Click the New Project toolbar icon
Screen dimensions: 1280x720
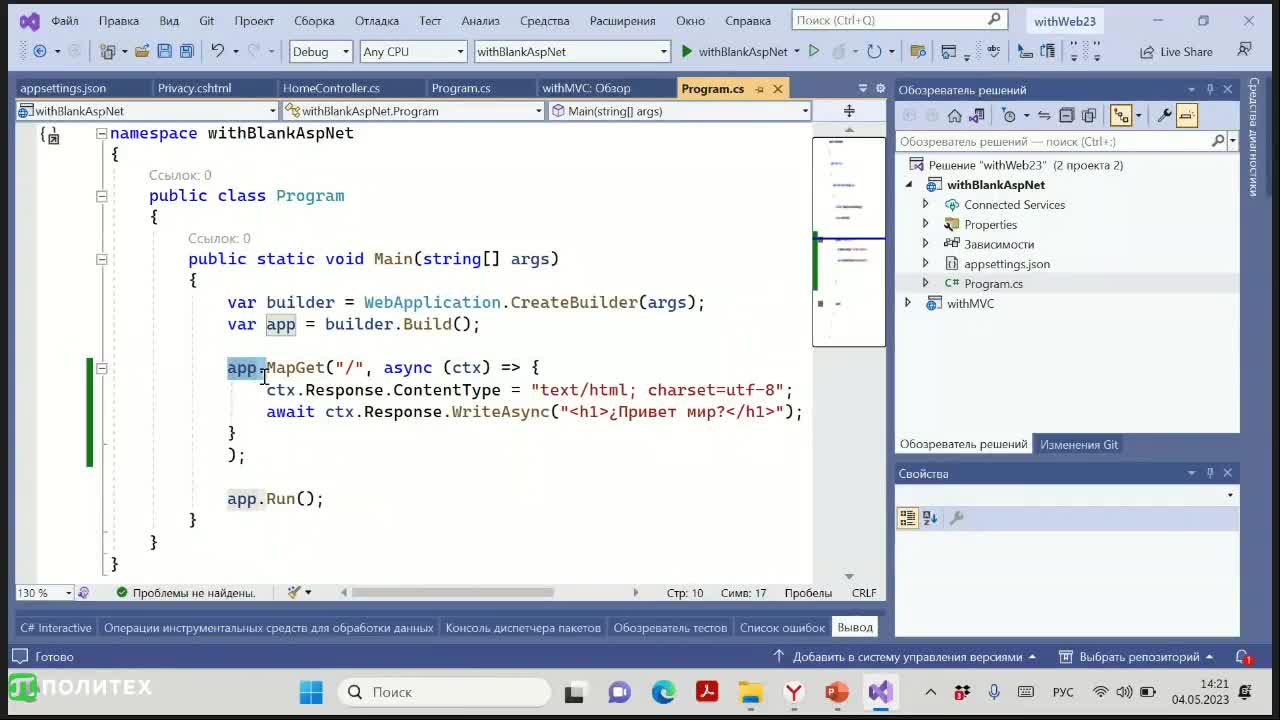tap(107, 51)
